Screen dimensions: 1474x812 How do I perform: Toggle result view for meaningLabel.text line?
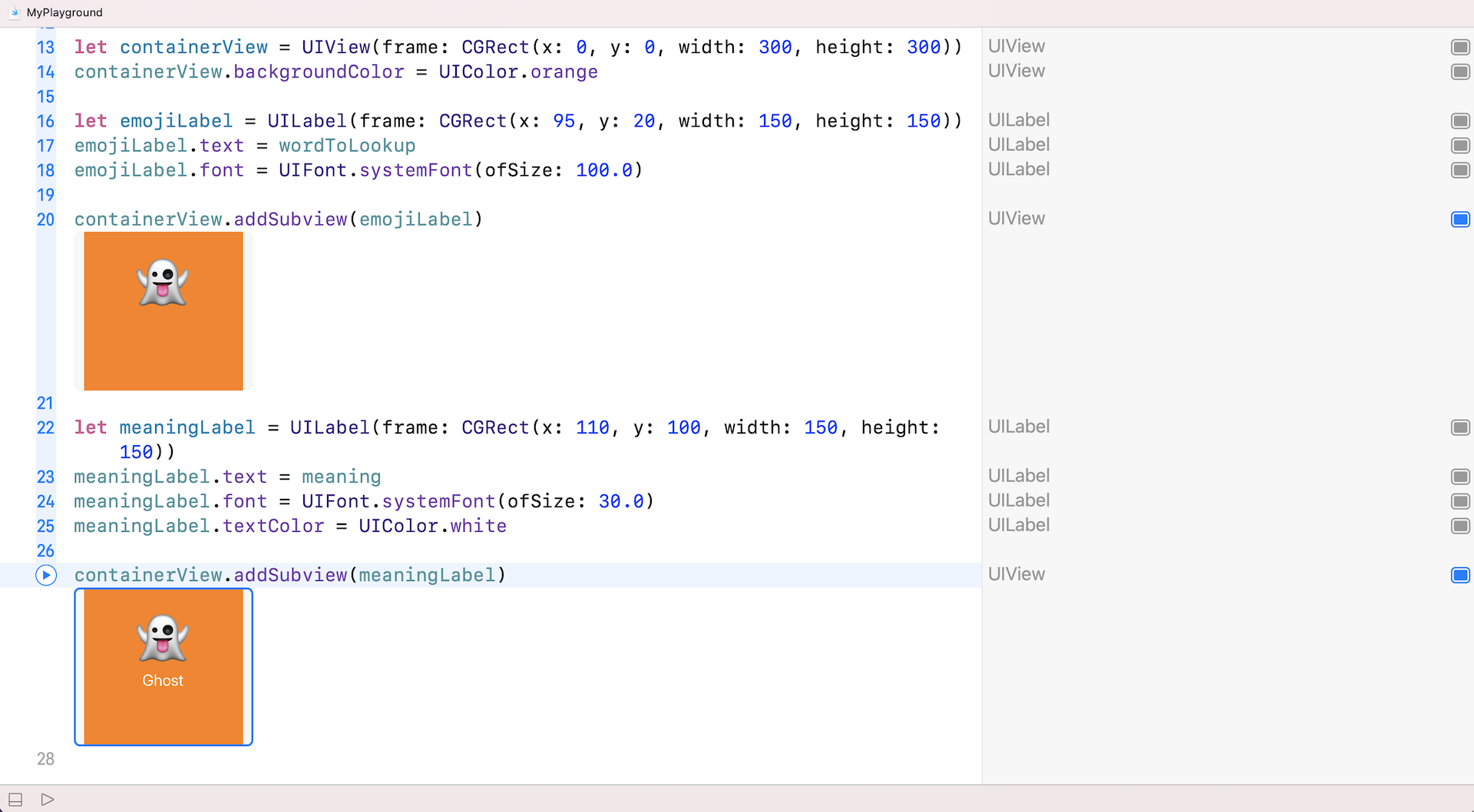(x=1459, y=477)
